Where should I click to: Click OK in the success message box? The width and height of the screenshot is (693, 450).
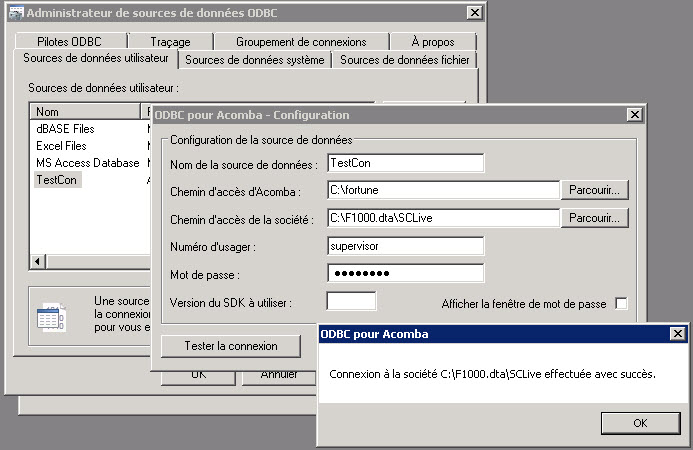coord(640,423)
